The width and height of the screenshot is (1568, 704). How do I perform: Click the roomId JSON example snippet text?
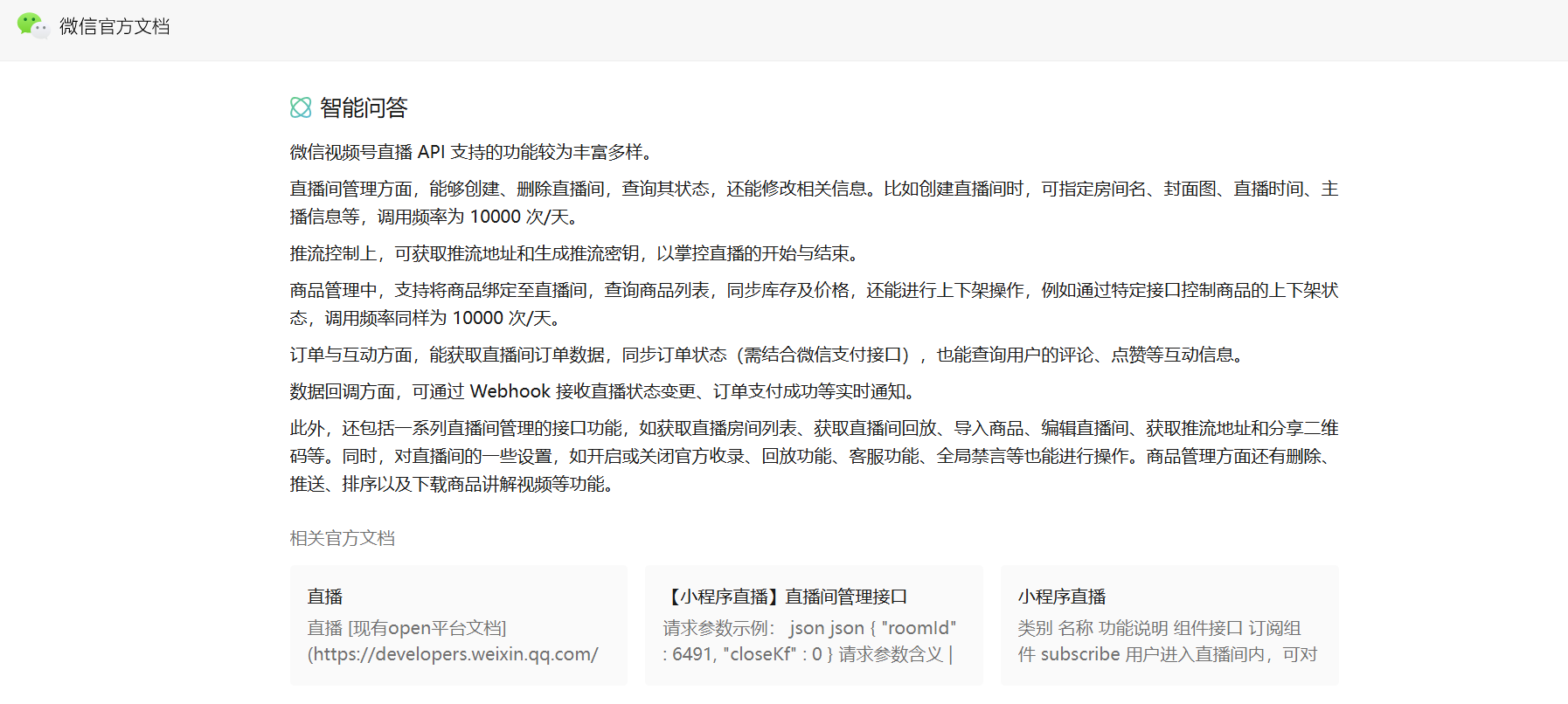809,641
